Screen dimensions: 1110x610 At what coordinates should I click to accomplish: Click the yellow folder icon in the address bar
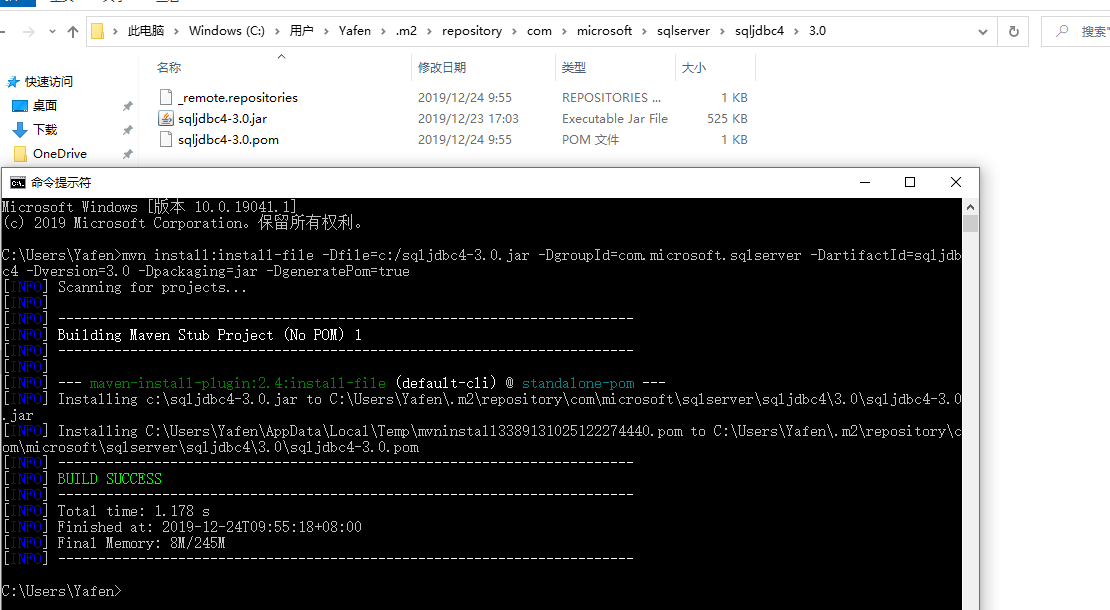click(99, 30)
